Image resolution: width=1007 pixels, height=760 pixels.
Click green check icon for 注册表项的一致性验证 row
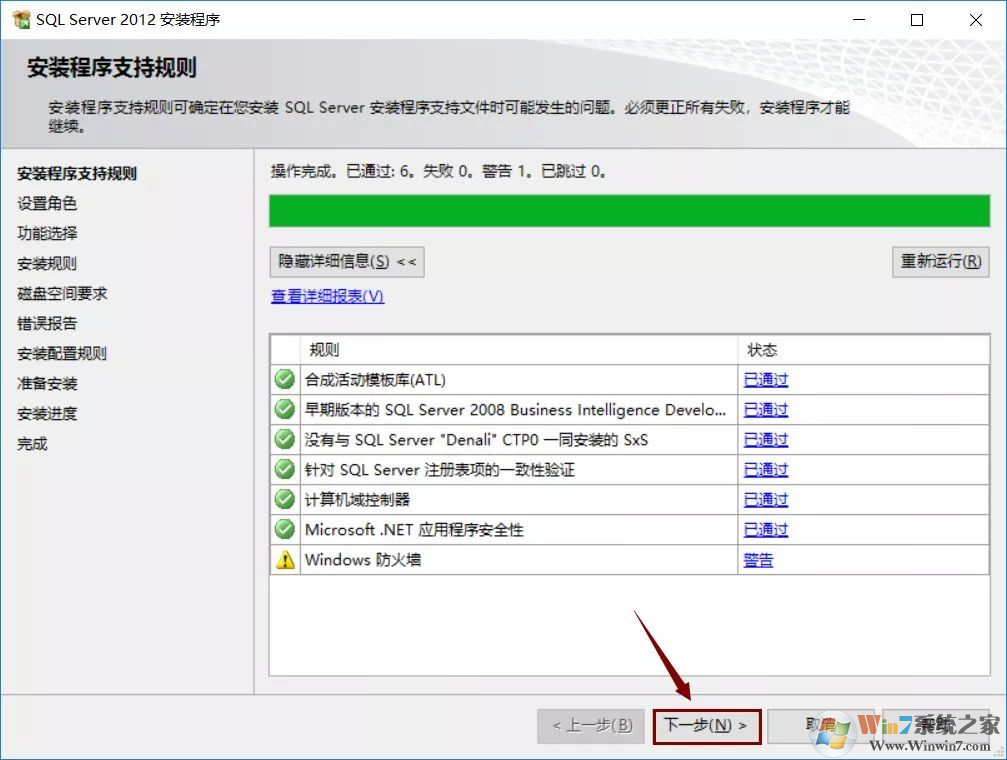click(x=285, y=469)
